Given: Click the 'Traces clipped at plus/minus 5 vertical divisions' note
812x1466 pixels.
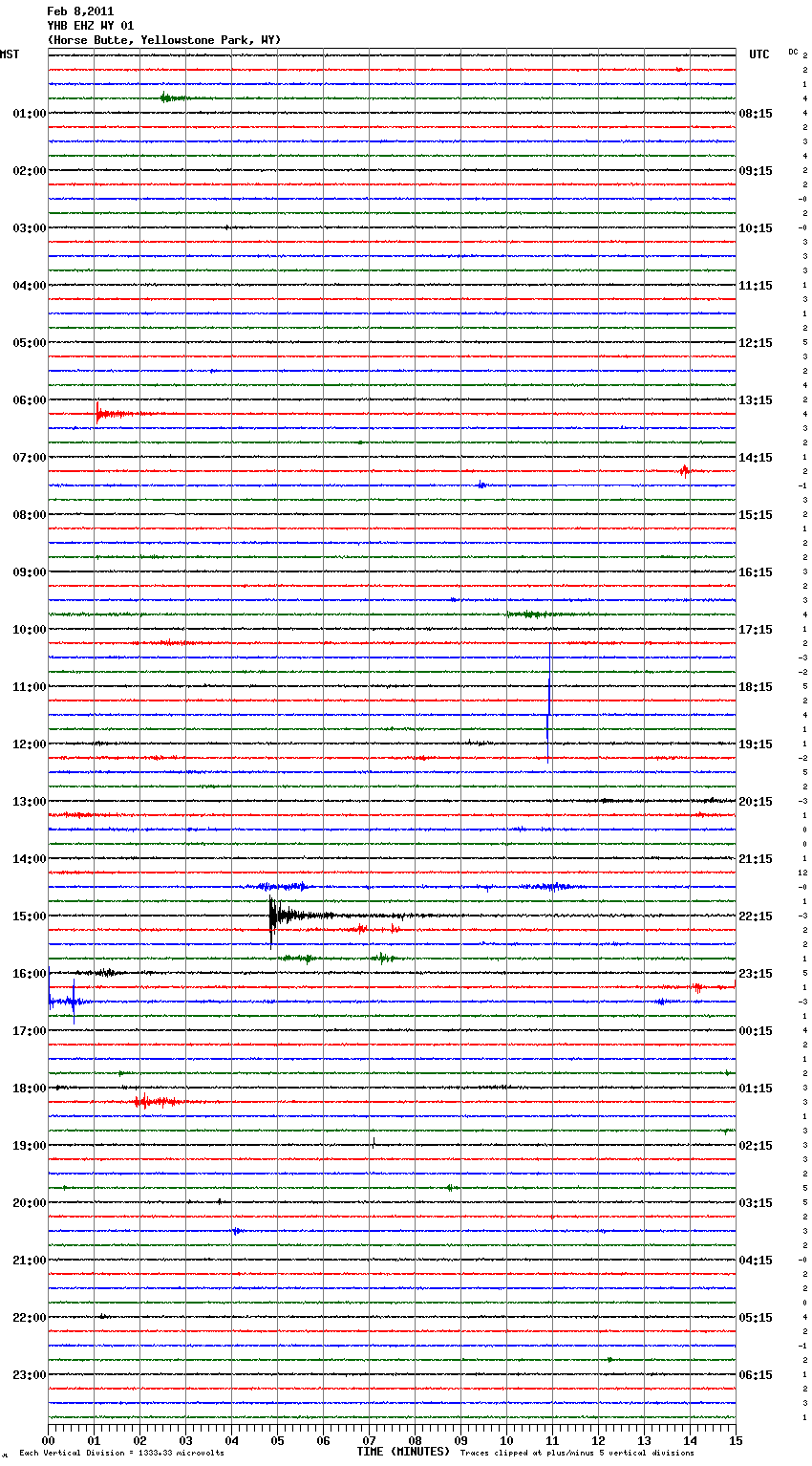Looking at the screenshot, I should tap(577, 1453).
